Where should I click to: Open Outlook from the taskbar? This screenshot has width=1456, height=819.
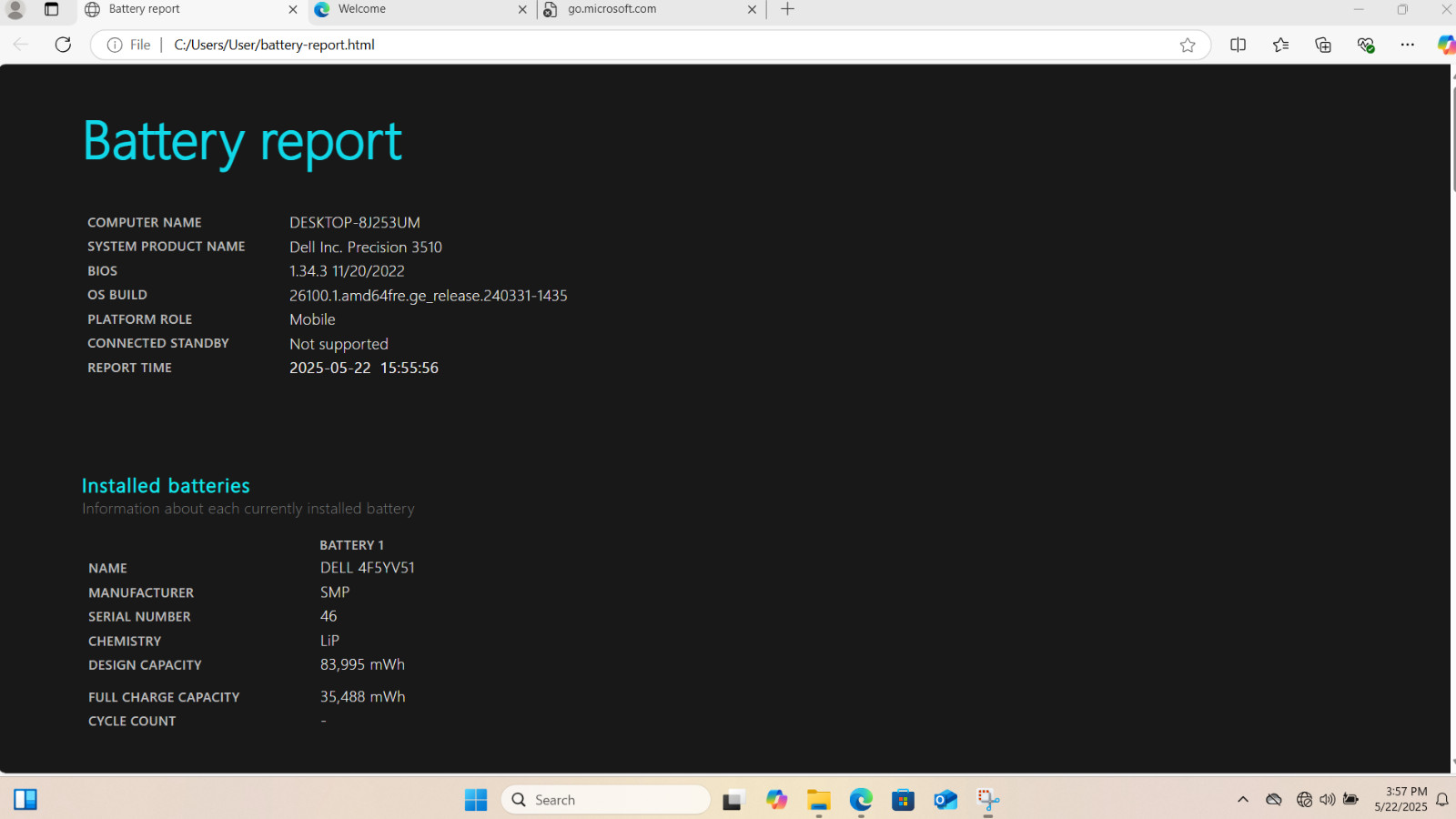(x=945, y=799)
